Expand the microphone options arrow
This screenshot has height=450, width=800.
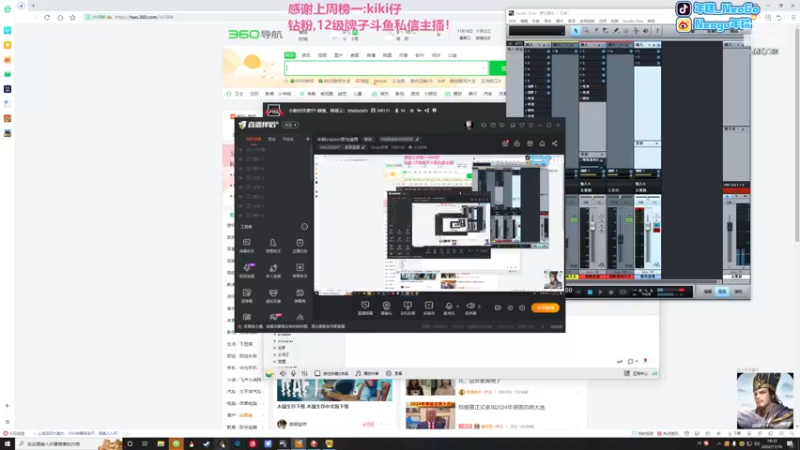pos(457,307)
